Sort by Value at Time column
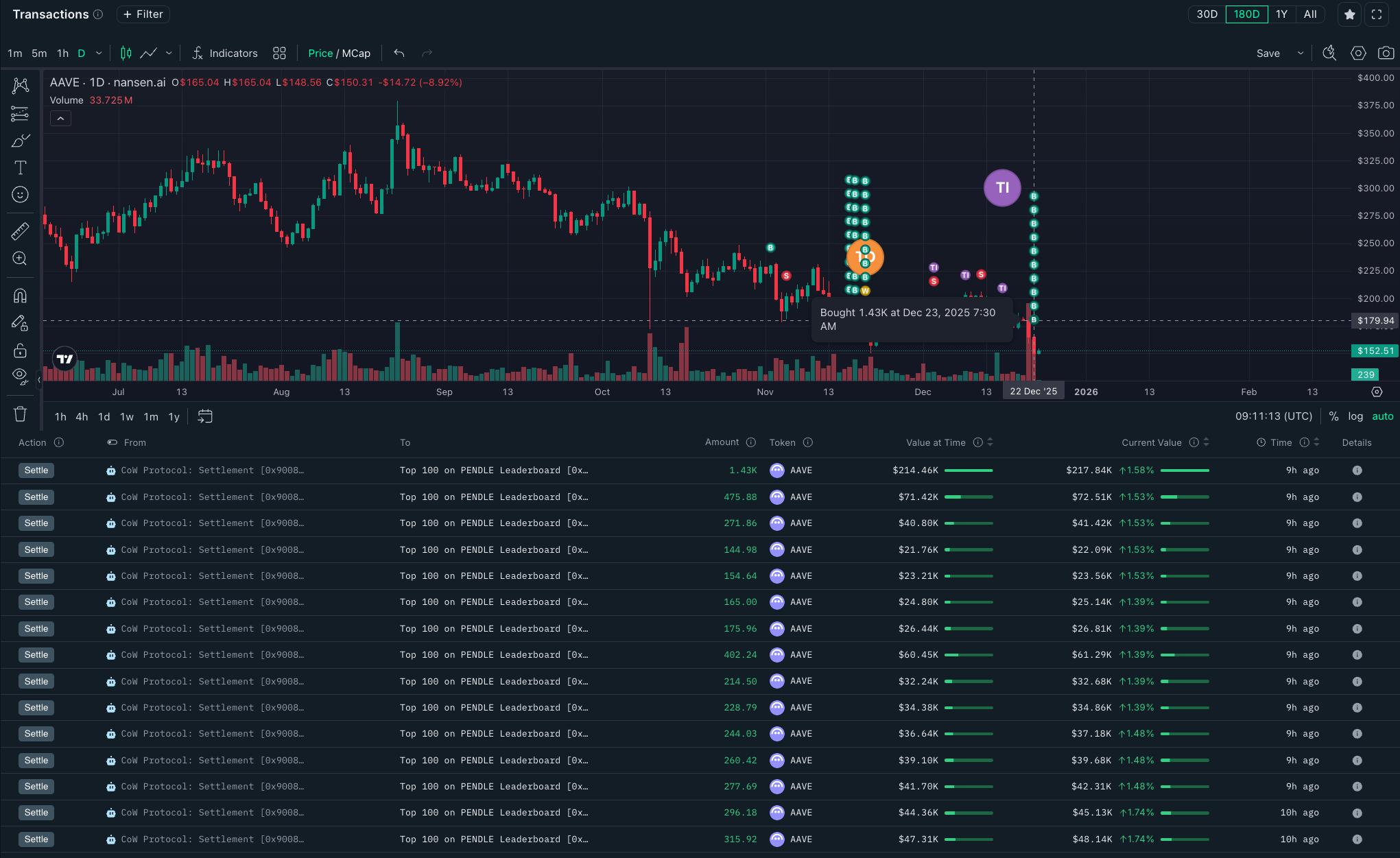This screenshot has height=858, width=1400. click(x=990, y=442)
